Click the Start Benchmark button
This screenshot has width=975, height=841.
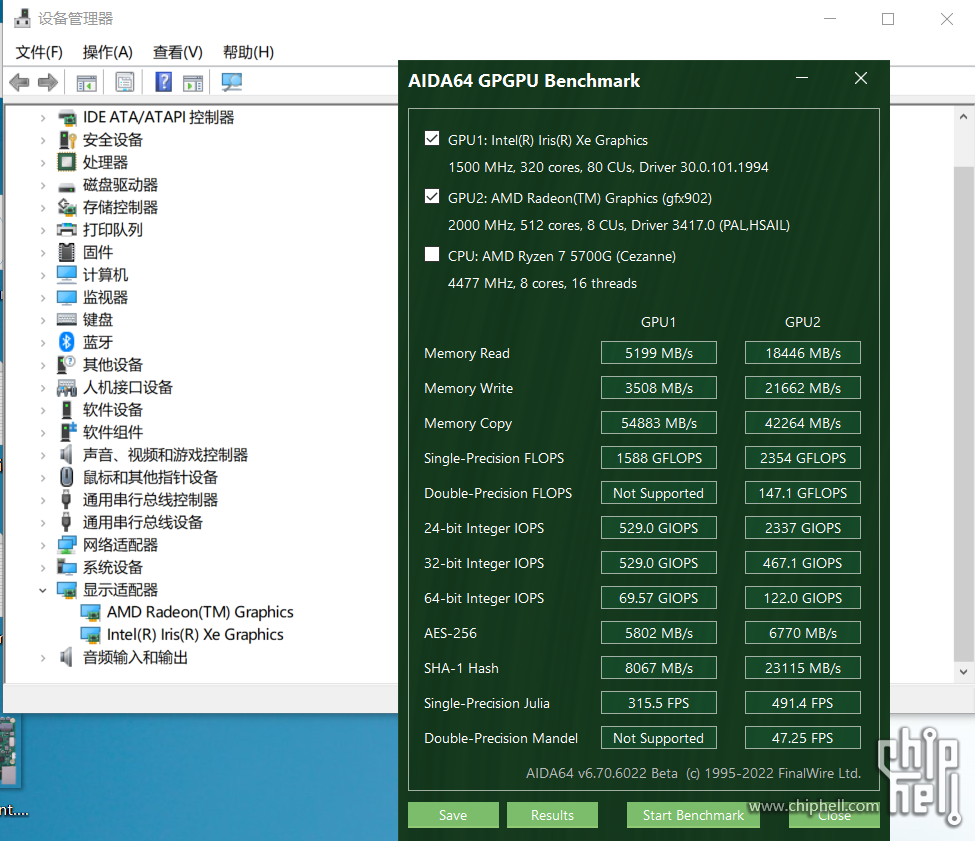692,815
